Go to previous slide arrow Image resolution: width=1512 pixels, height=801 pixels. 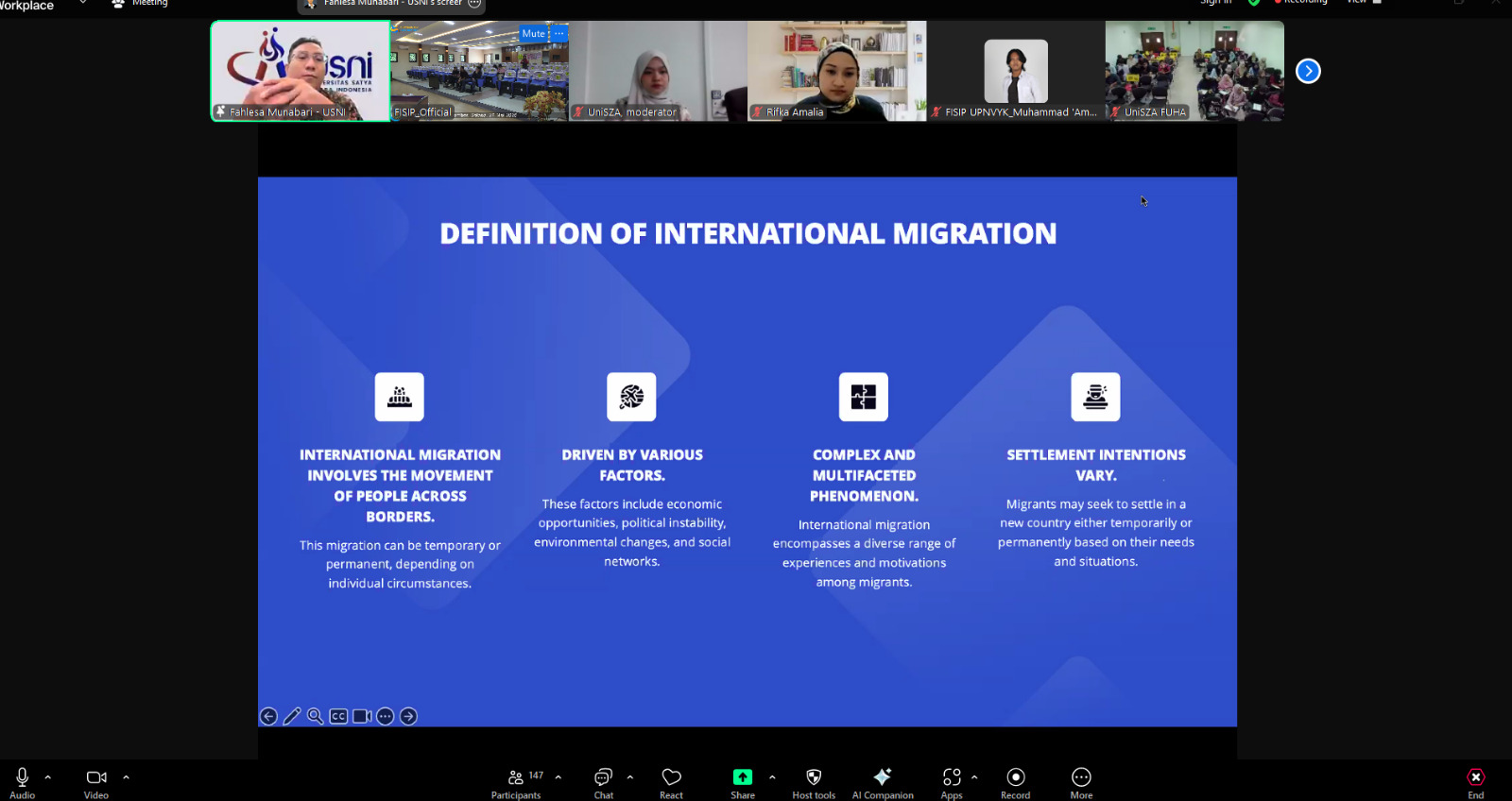268,716
